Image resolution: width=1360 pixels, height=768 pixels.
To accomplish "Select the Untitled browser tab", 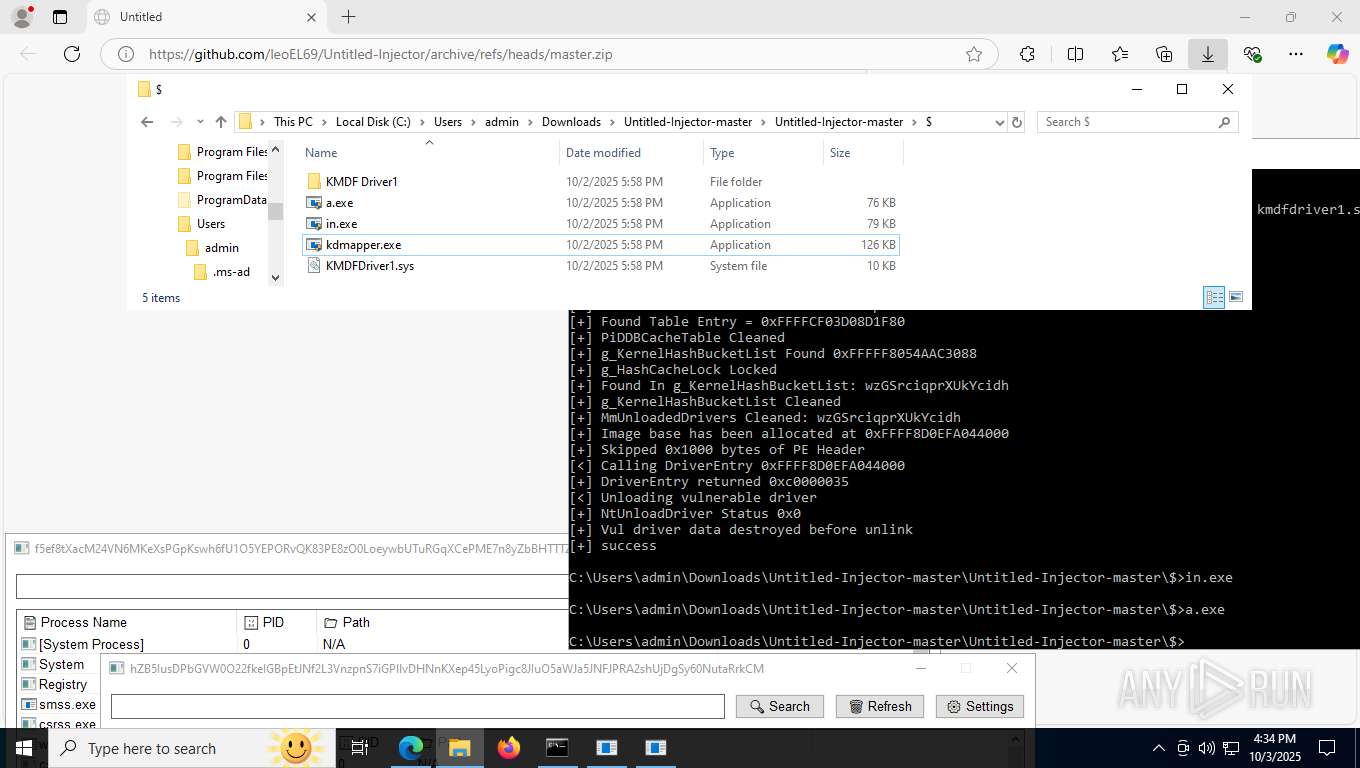I will click(x=205, y=17).
